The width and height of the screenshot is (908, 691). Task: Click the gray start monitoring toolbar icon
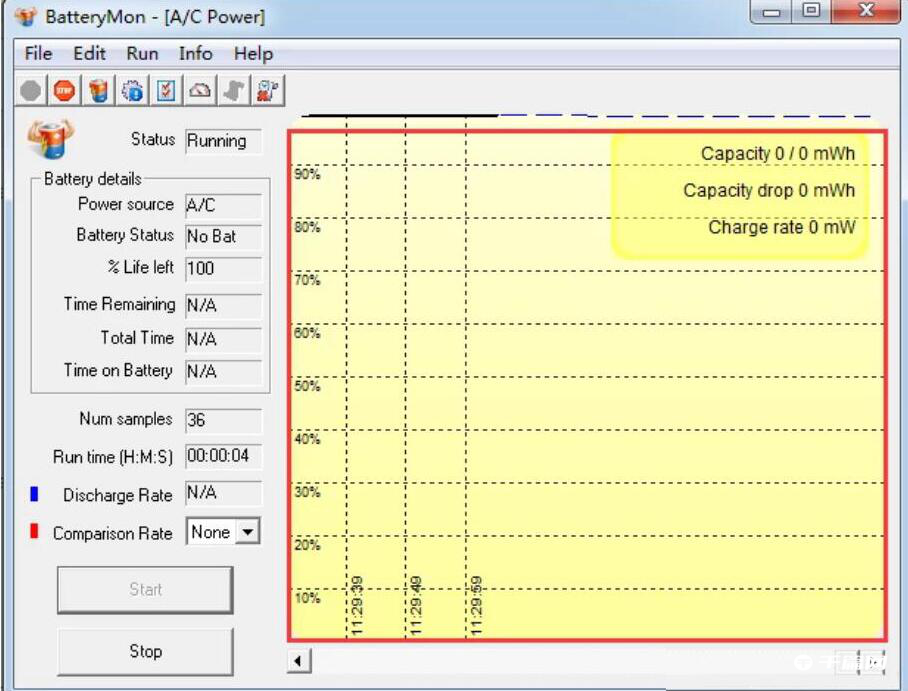coord(31,91)
